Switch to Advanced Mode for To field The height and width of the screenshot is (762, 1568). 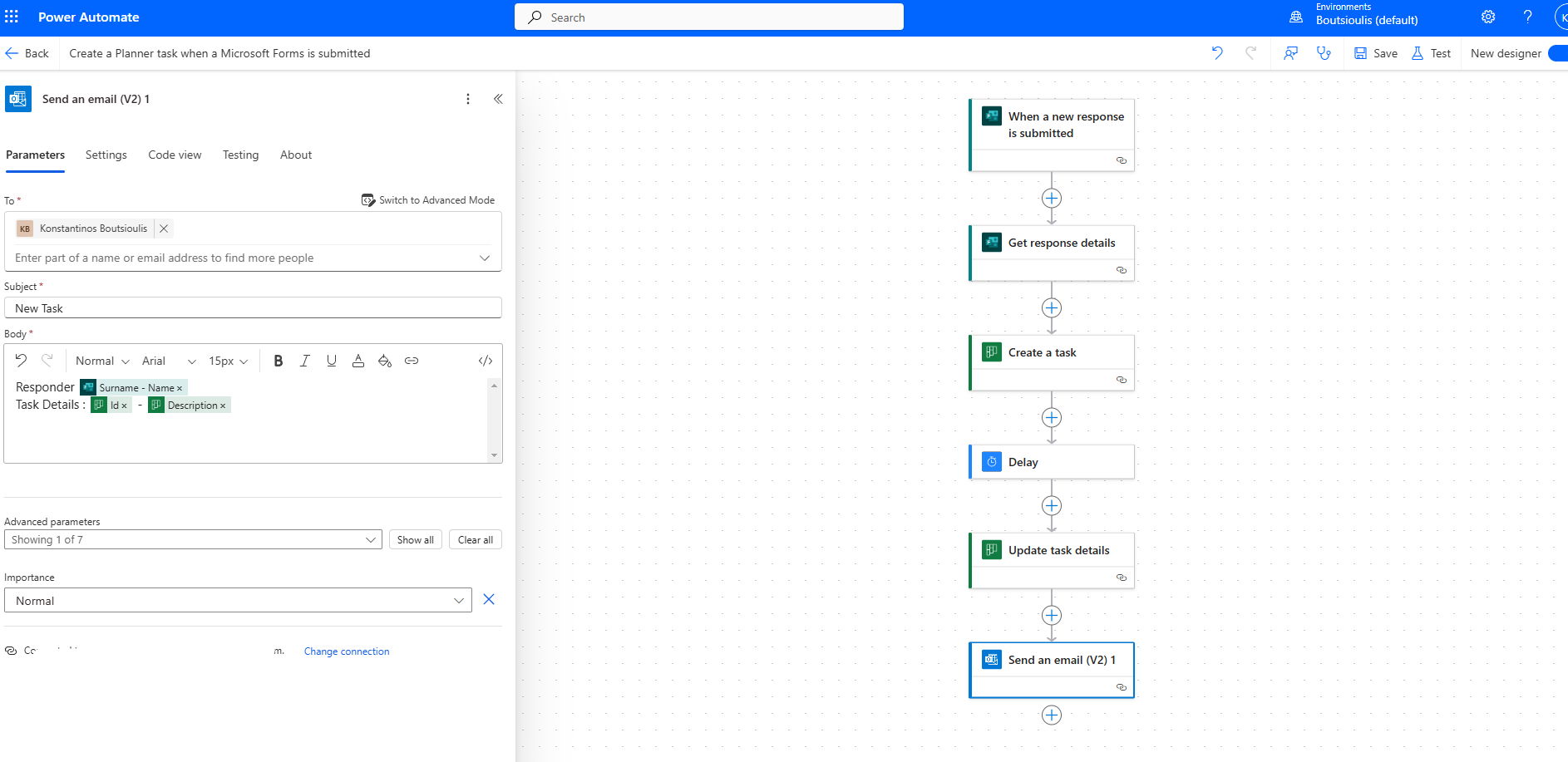click(x=428, y=200)
